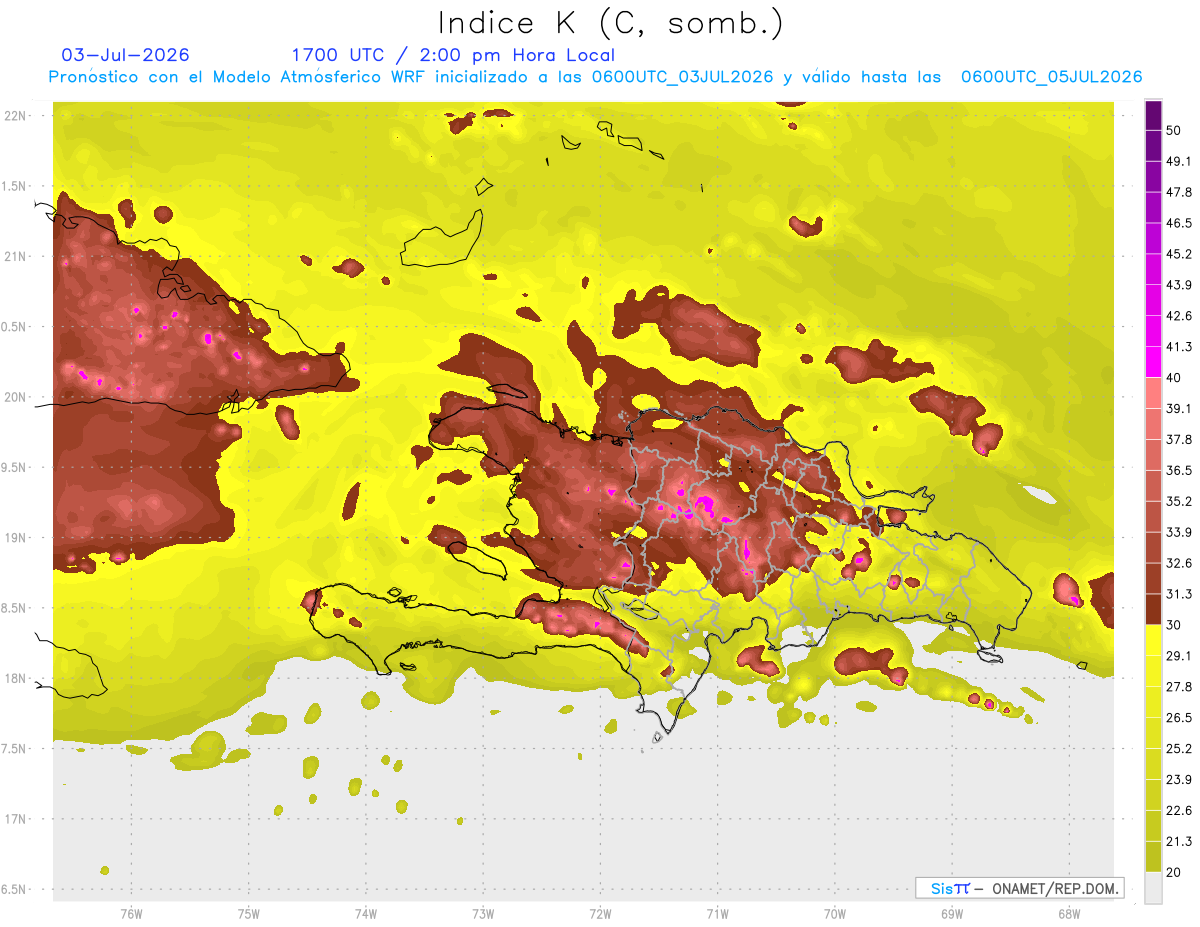Click the "SisTT - ONAMET/REP.DOM." credit box
Image resolution: width=1200 pixels, height=927 pixels.
1019,888
